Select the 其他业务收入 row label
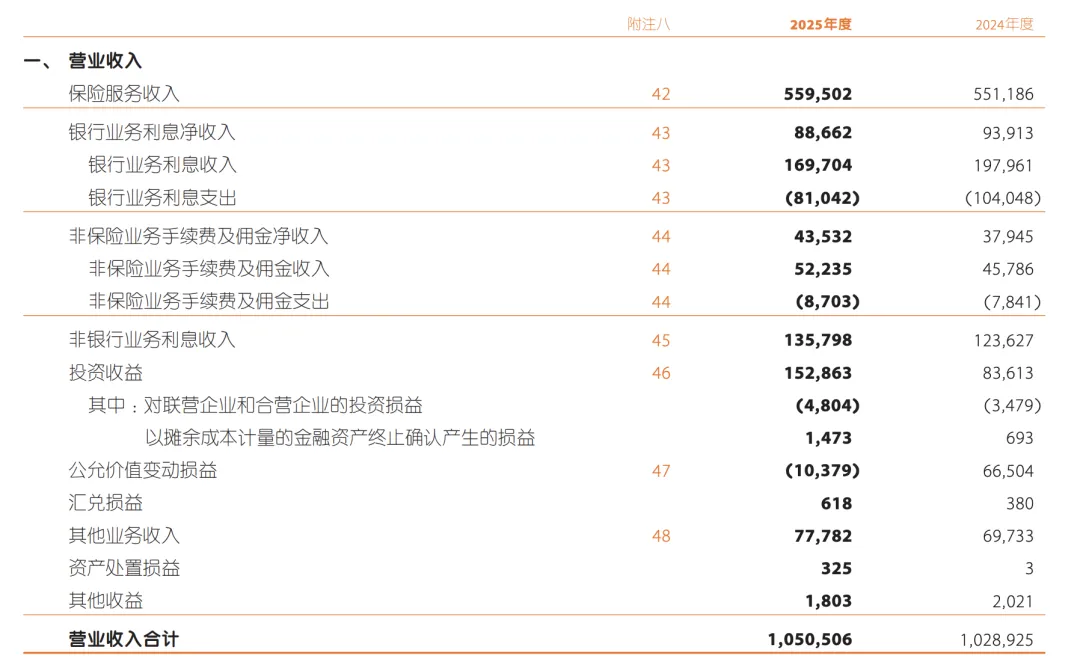Image resolution: width=1080 pixels, height=659 pixels. click(124, 535)
